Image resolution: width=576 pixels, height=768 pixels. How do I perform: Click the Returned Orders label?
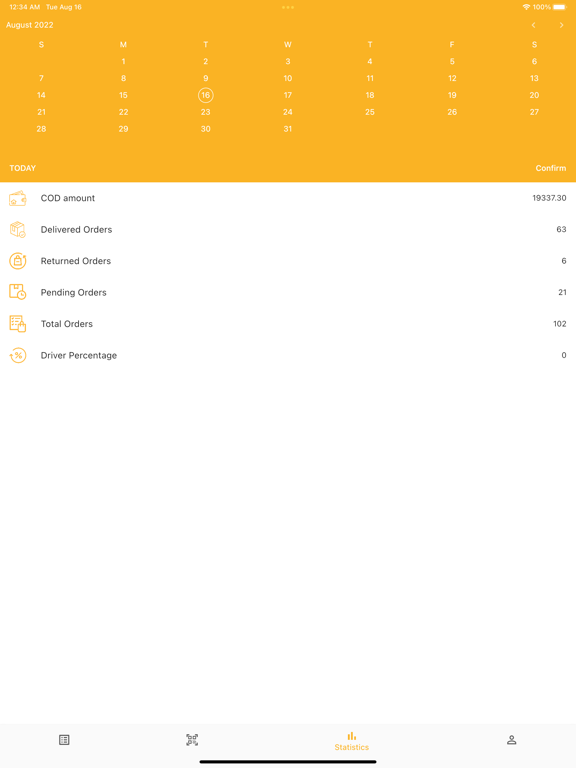tap(76, 261)
